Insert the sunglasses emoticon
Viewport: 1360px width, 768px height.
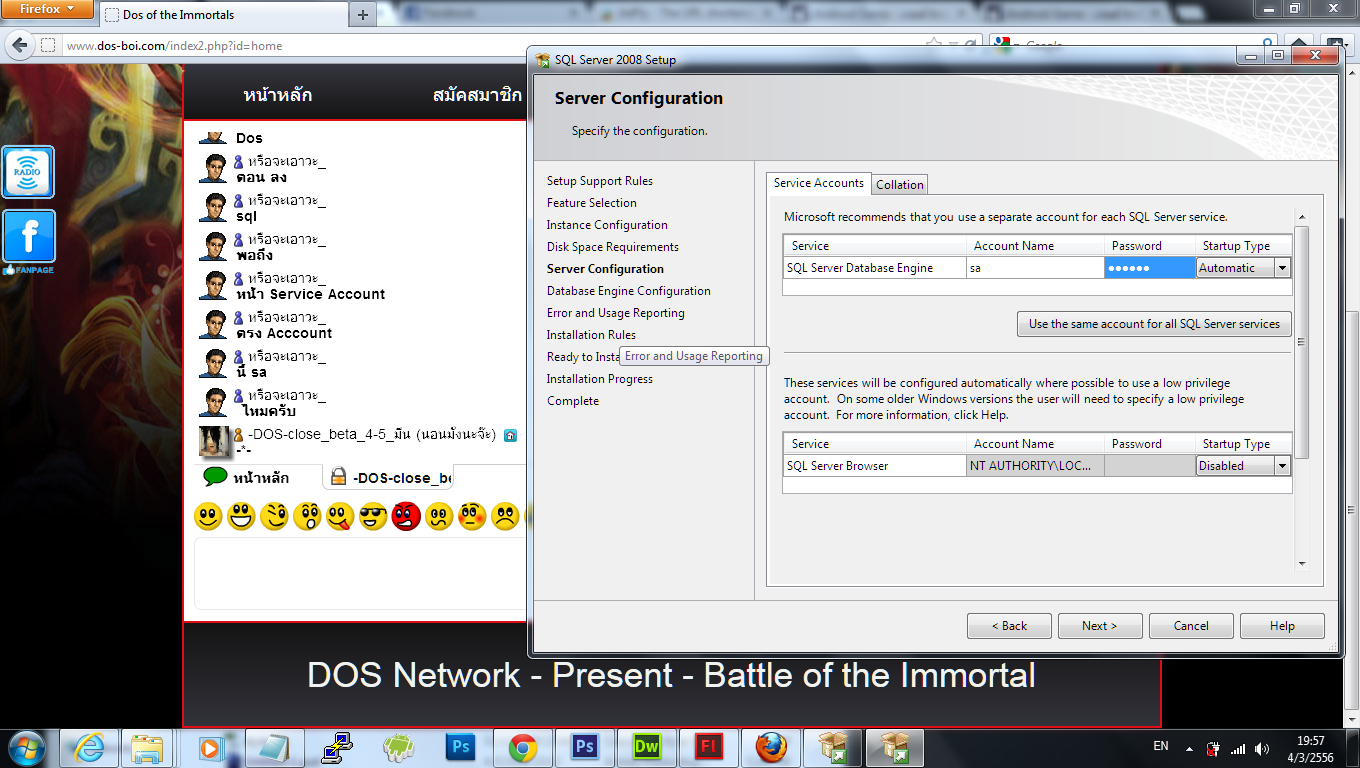tap(373, 517)
